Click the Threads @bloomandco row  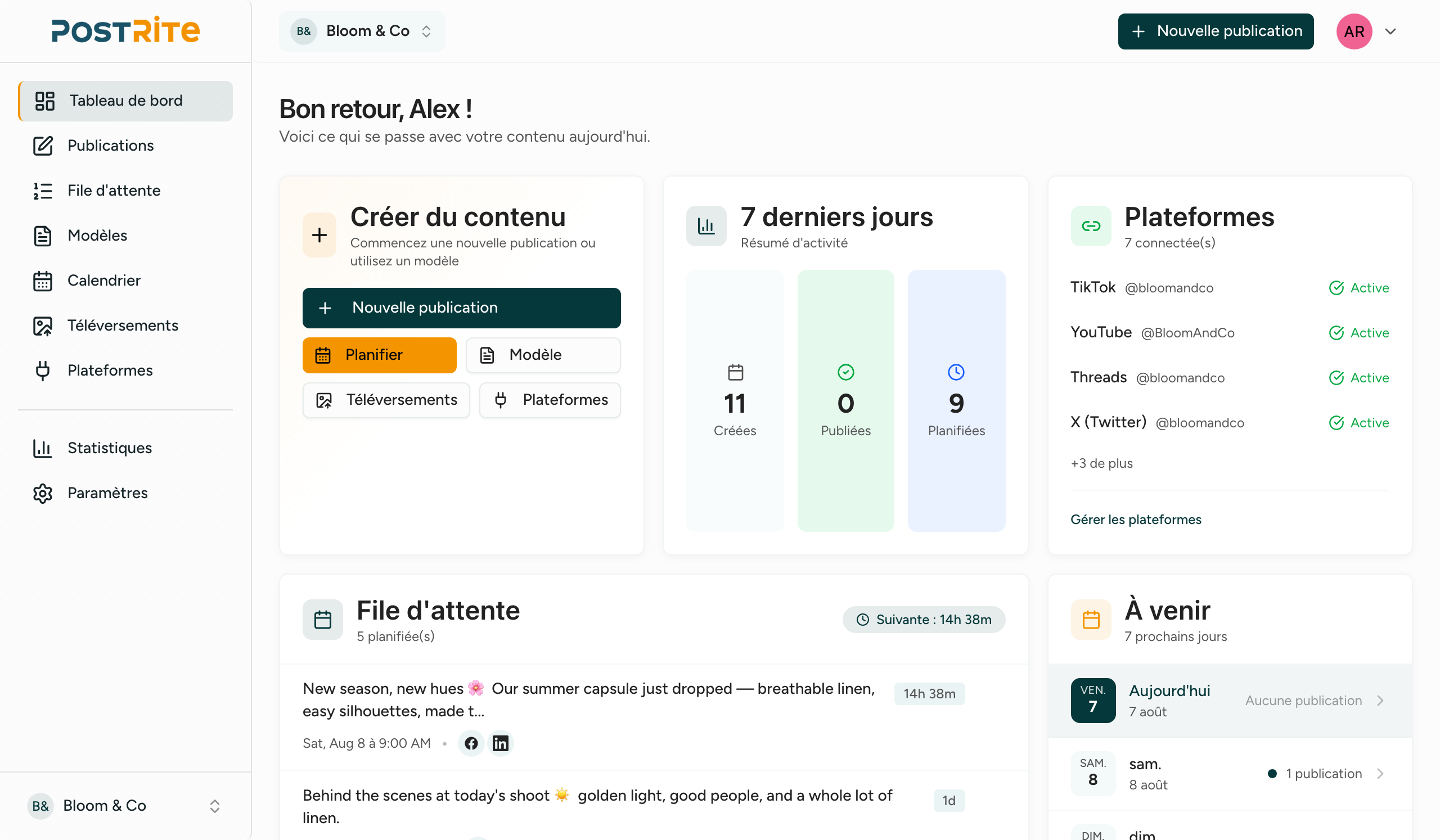click(x=1230, y=377)
